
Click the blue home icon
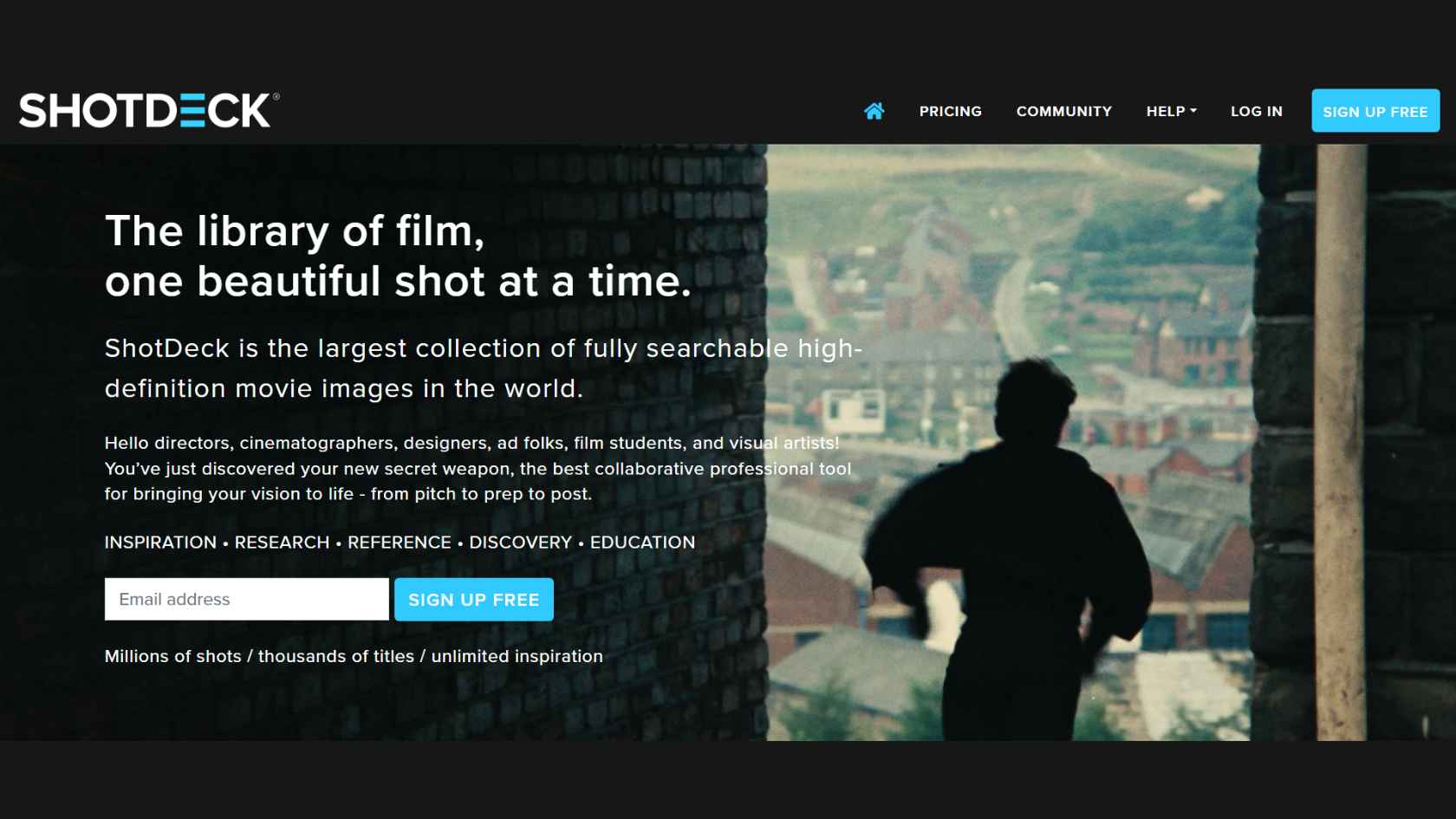874,111
